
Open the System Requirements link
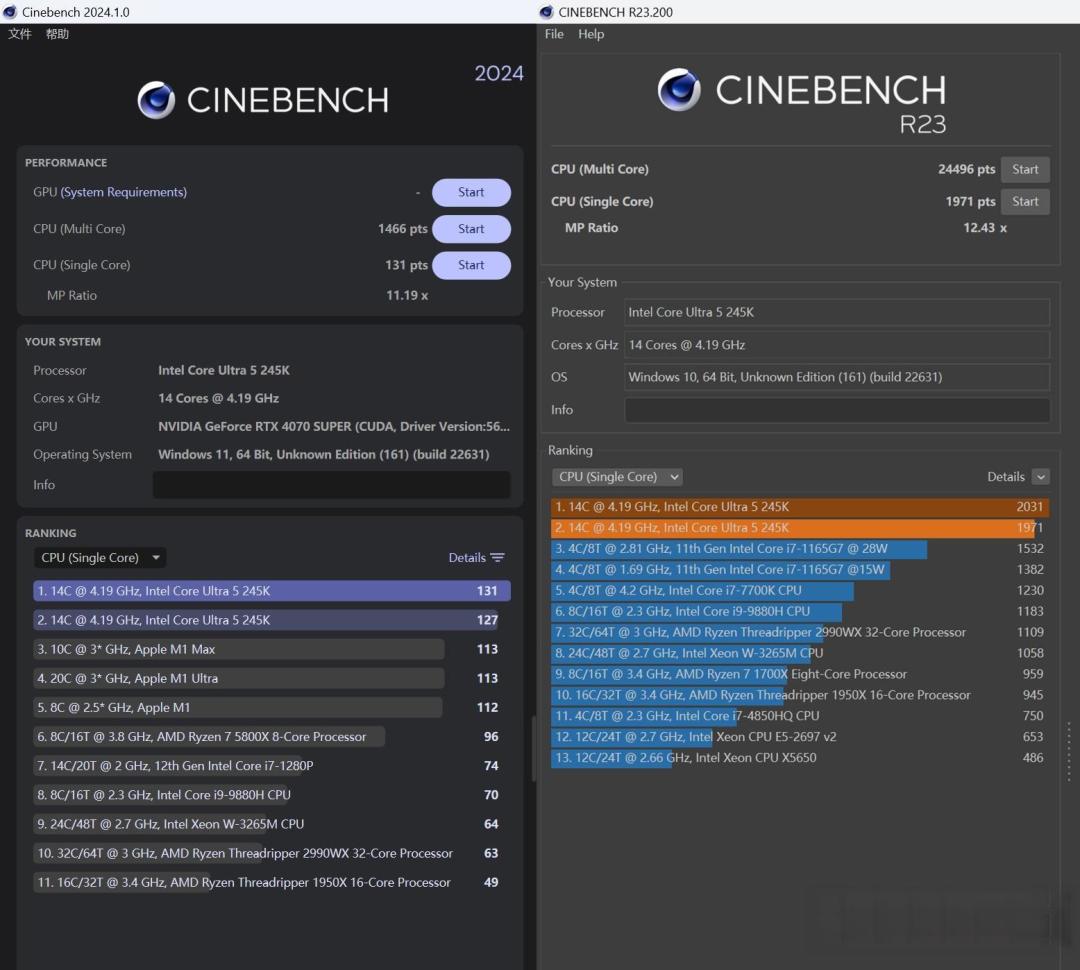[124, 192]
